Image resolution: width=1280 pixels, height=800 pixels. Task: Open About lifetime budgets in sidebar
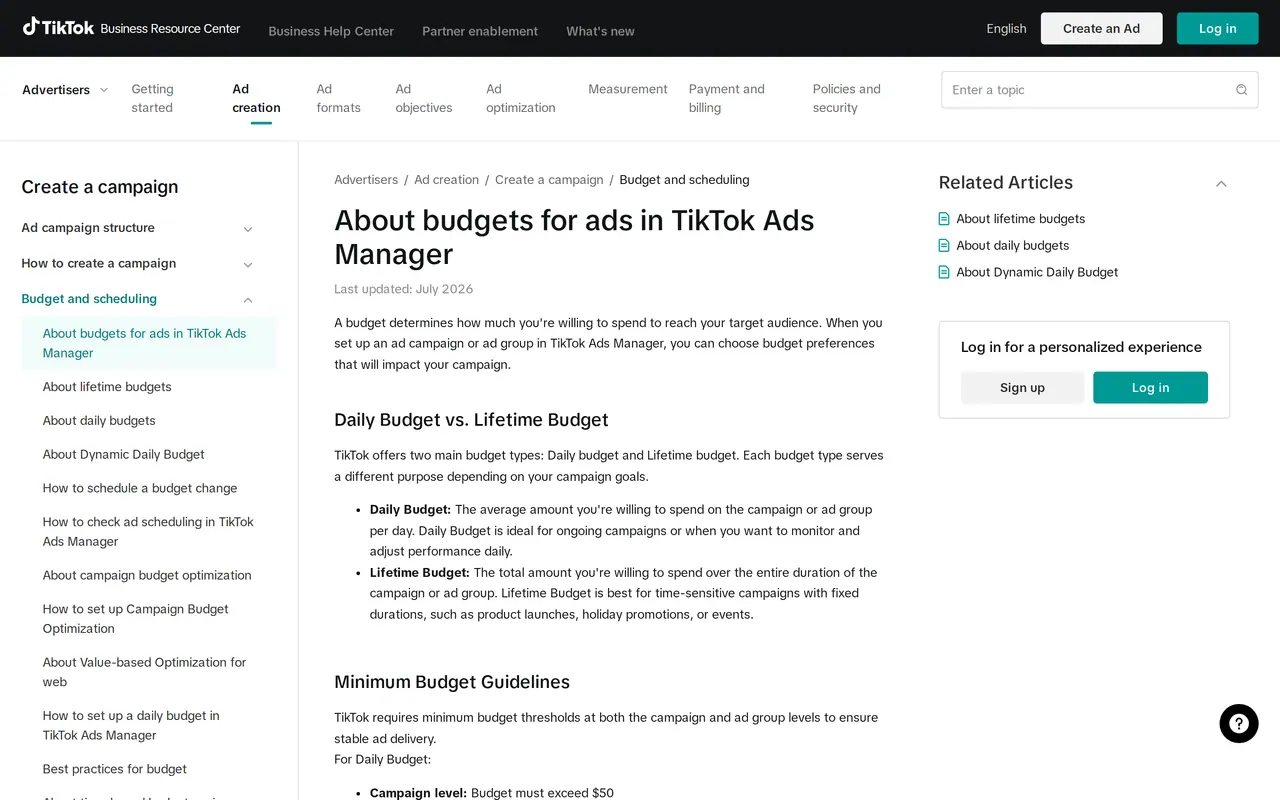(107, 387)
